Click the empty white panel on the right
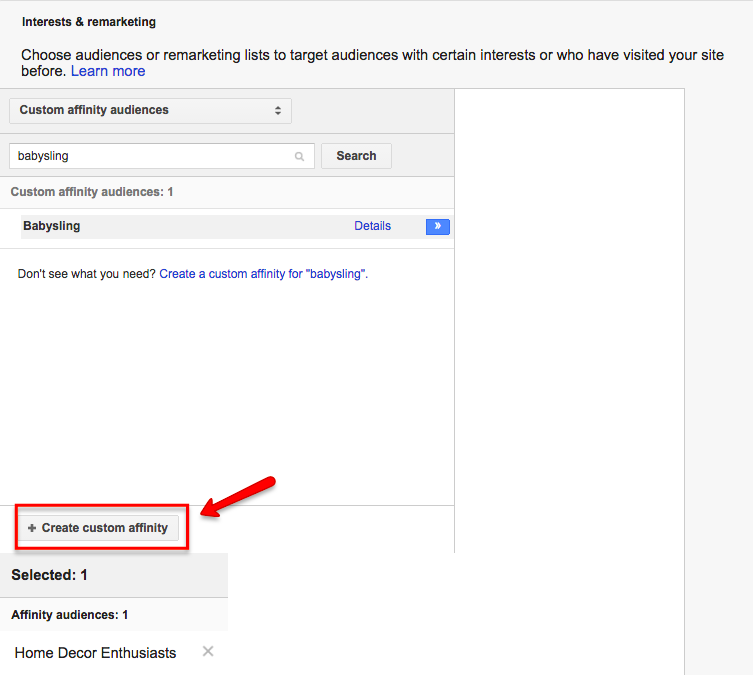The width and height of the screenshot is (753, 675). click(569, 300)
